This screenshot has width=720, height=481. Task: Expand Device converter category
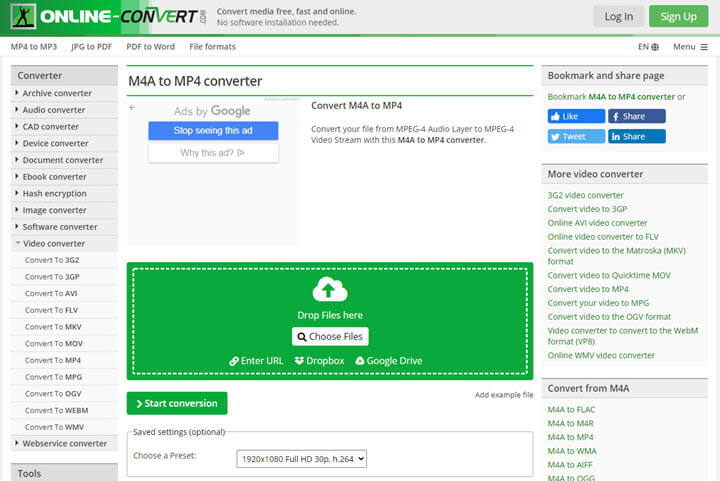pyautogui.click(x=64, y=144)
